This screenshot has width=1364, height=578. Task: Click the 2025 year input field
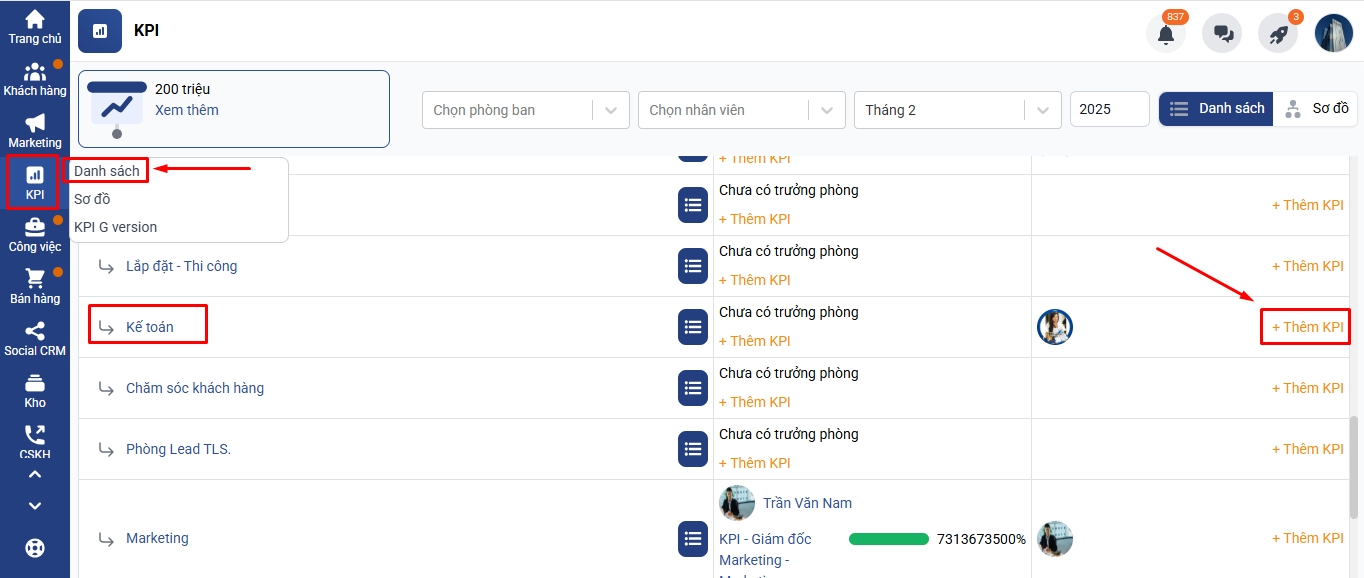pyautogui.click(x=1109, y=110)
